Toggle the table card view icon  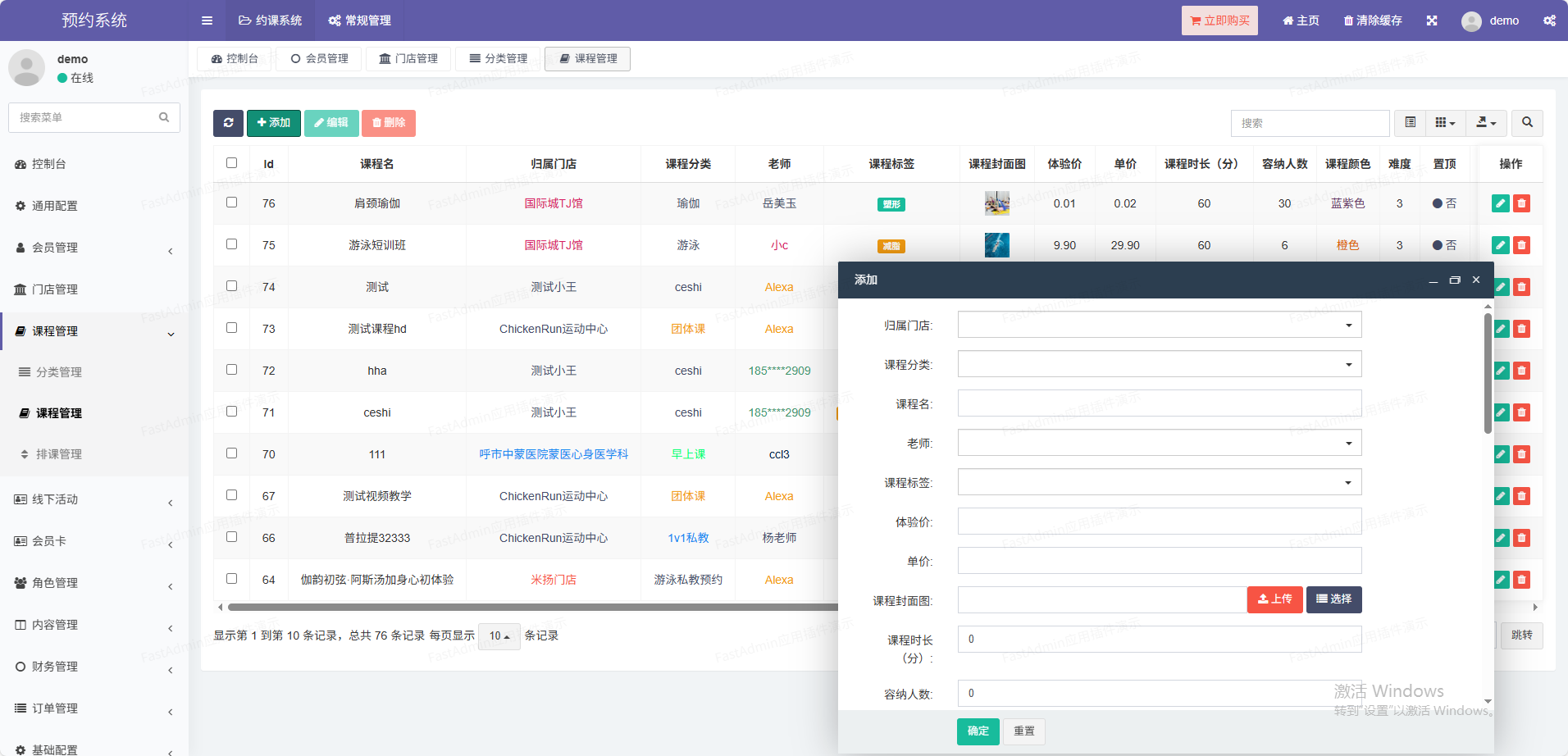click(1410, 123)
